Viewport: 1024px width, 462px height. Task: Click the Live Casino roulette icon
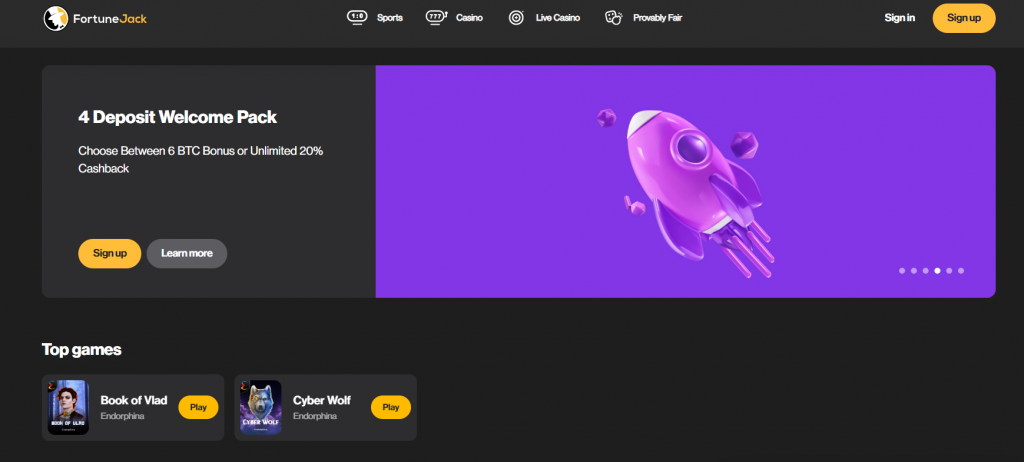pyautogui.click(x=516, y=18)
